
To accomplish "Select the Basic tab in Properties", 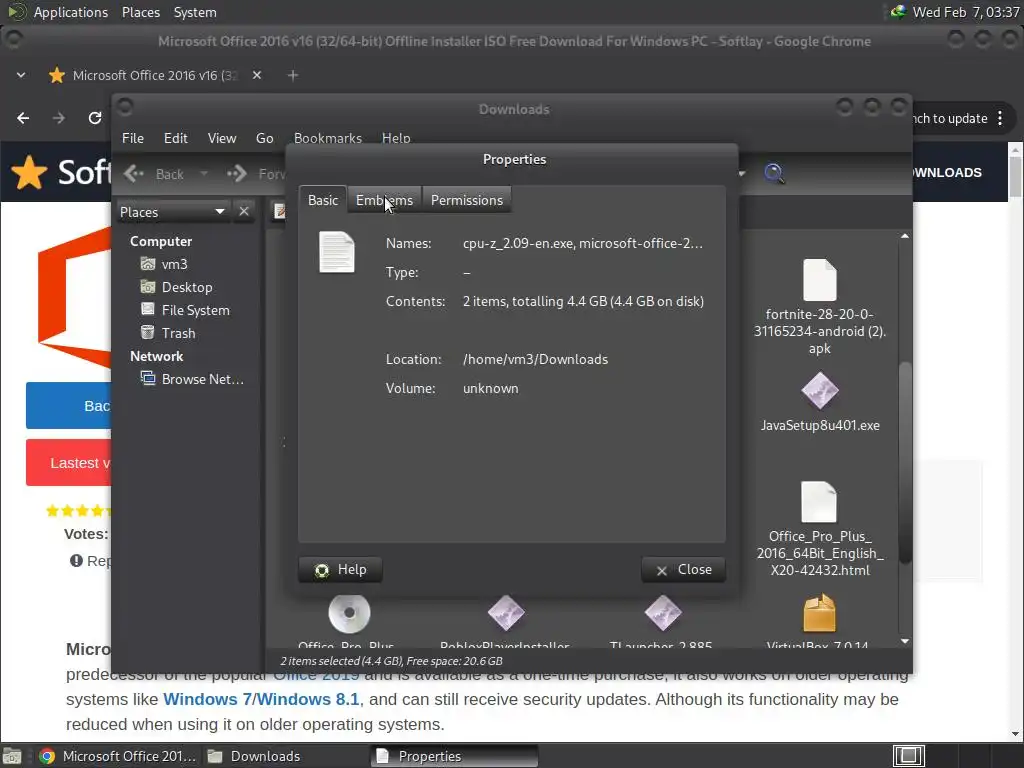I will coord(323,200).
